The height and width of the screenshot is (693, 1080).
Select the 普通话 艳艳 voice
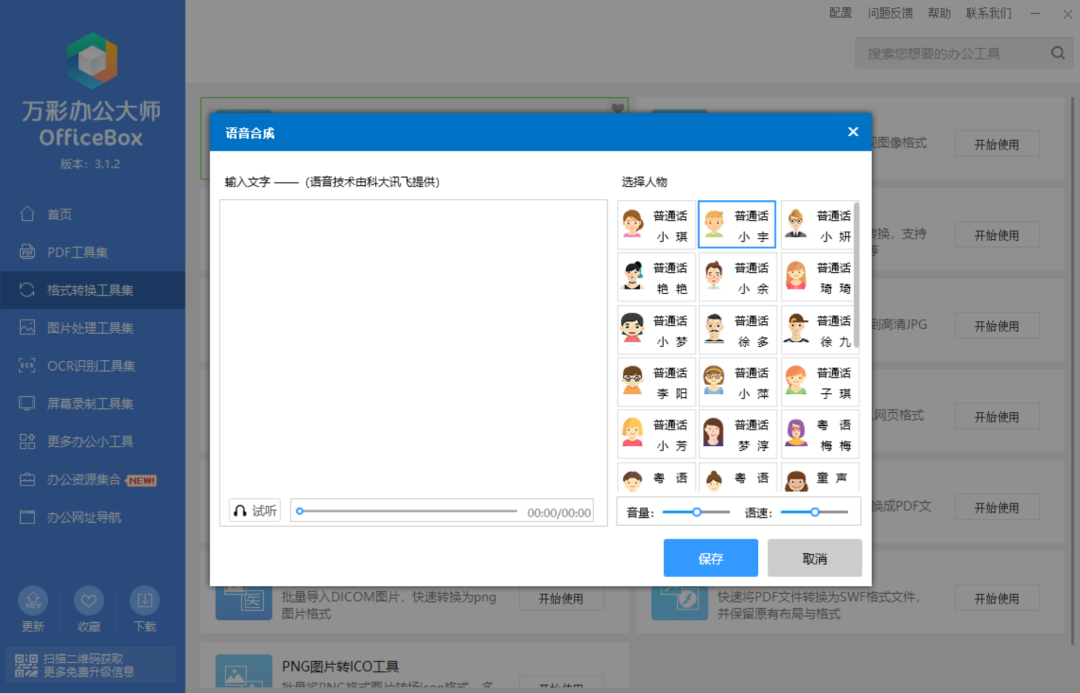[655, 276]
